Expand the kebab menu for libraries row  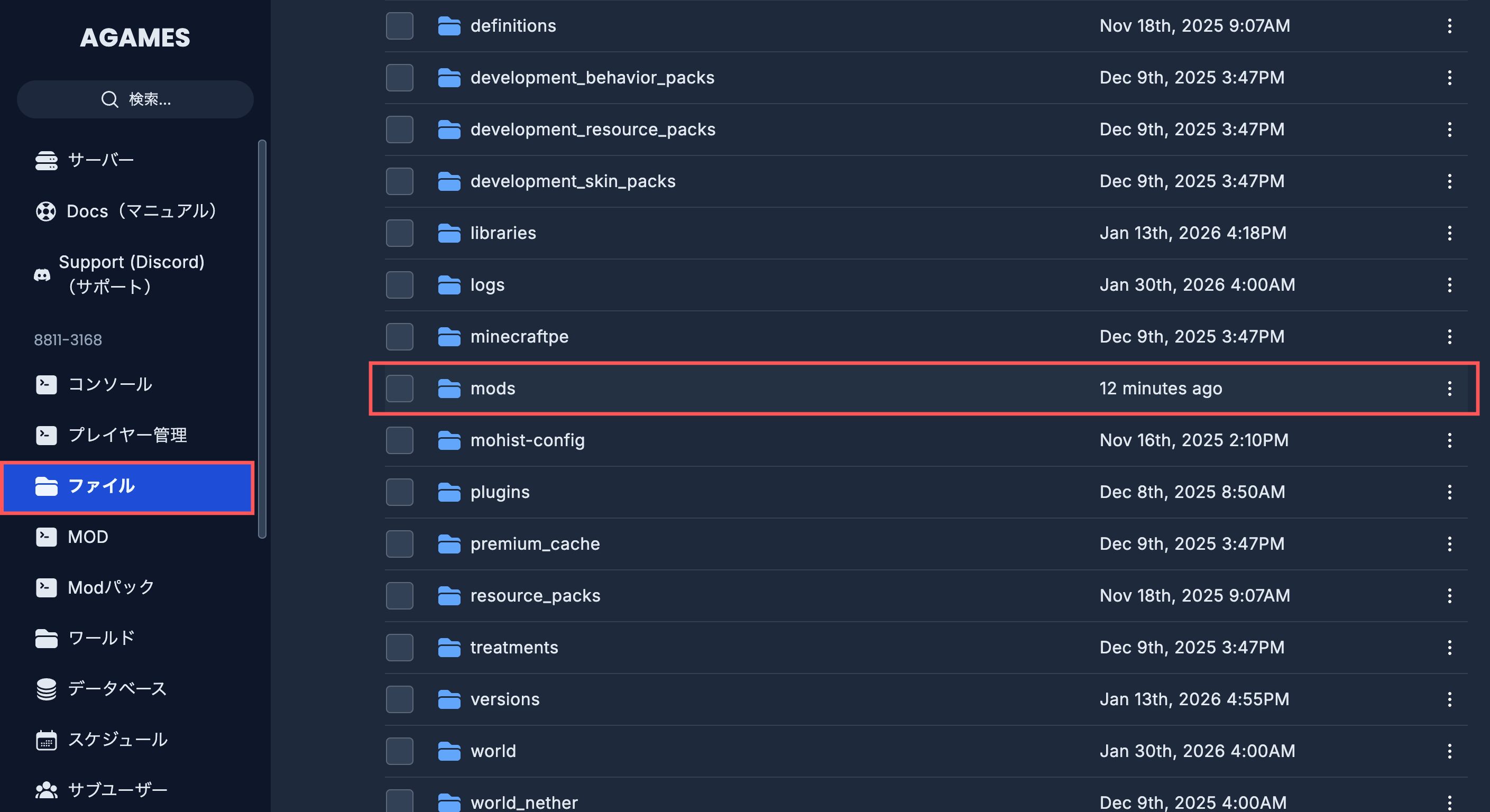(x=1449, y=233)
